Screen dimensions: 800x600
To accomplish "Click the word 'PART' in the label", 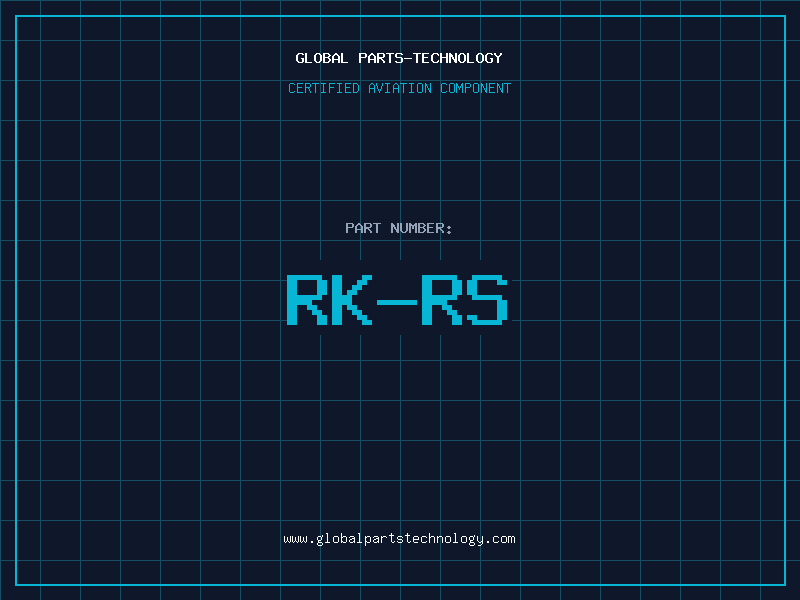I will coord(363,228).
